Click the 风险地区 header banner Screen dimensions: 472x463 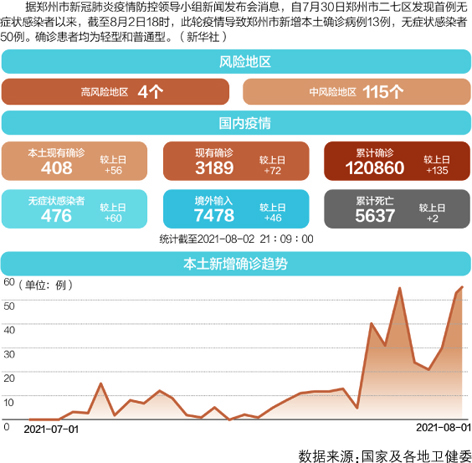click(236, 62)
